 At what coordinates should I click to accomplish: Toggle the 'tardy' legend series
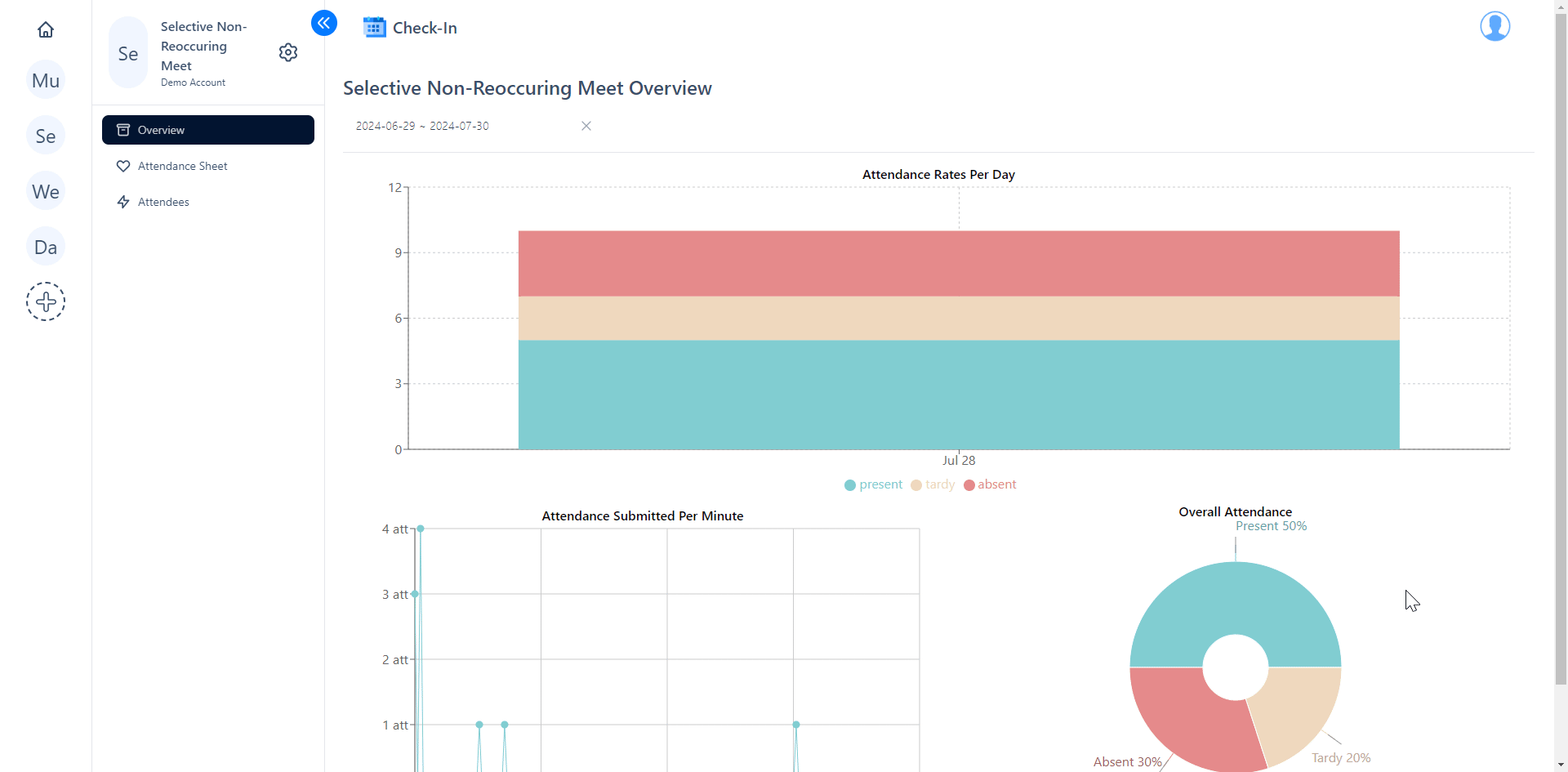[933, 484]
